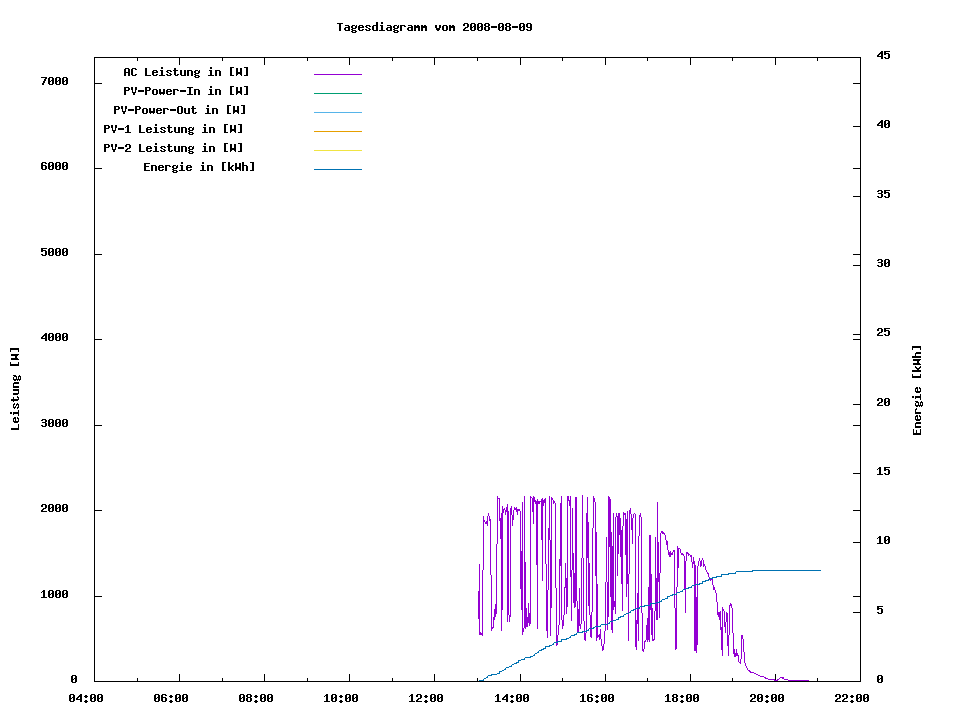The width and height of the screenshot is (960, 720).
Task: Select the blue PV-Power-Out legend line sample
Action: (x=337, y=112)
